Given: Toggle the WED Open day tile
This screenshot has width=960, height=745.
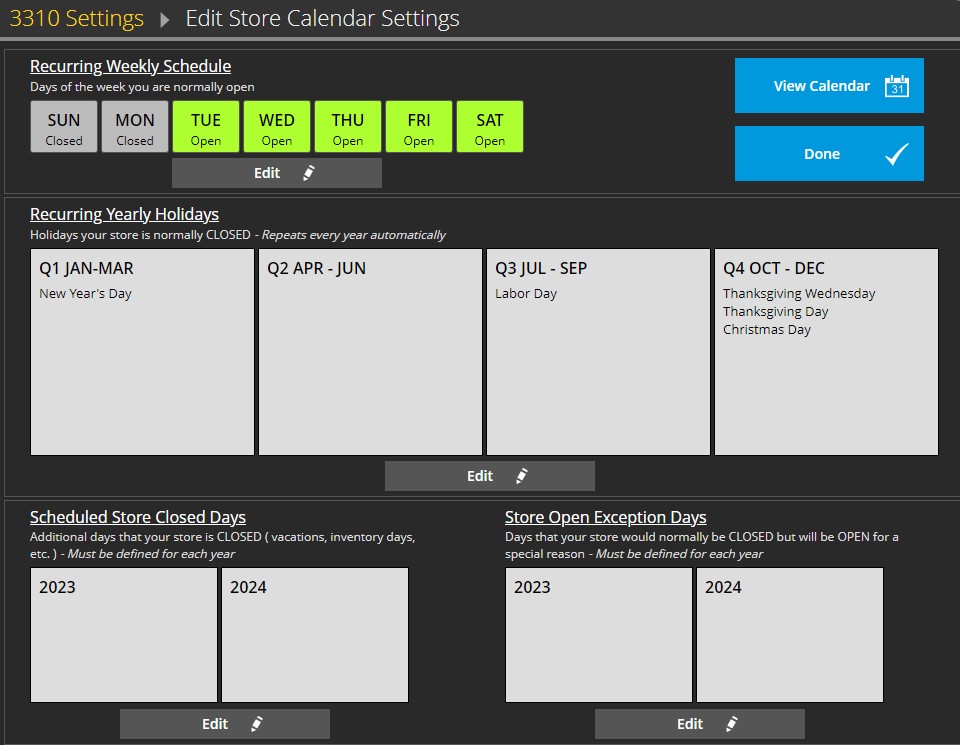Looking at the screenshot, I should pos(277,127).
